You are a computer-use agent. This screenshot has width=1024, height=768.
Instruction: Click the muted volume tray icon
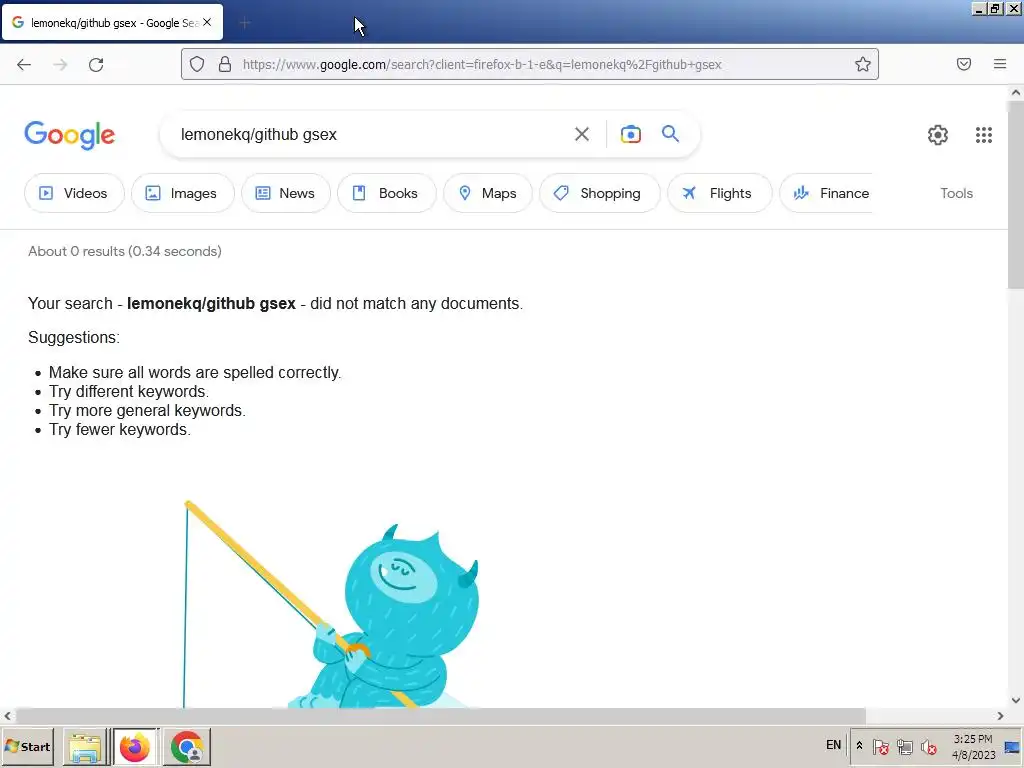[x=928, y=746]
